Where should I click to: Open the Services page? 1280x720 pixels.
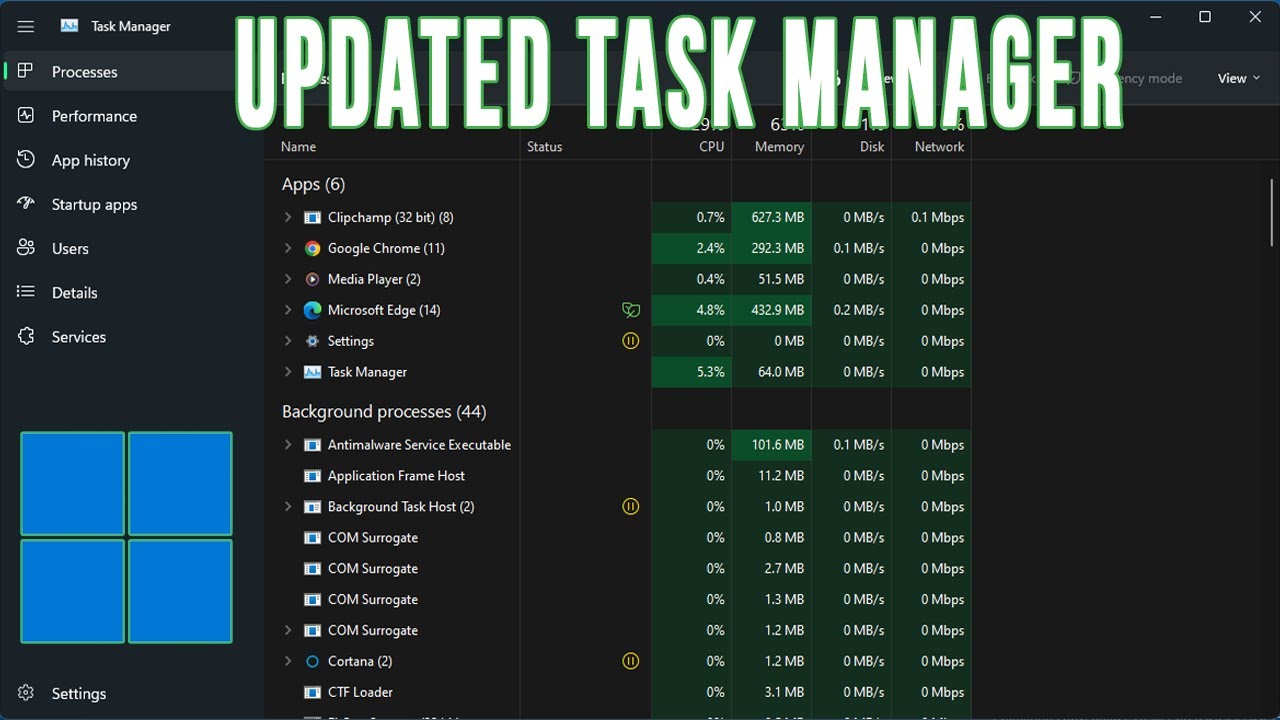[132, 337]
